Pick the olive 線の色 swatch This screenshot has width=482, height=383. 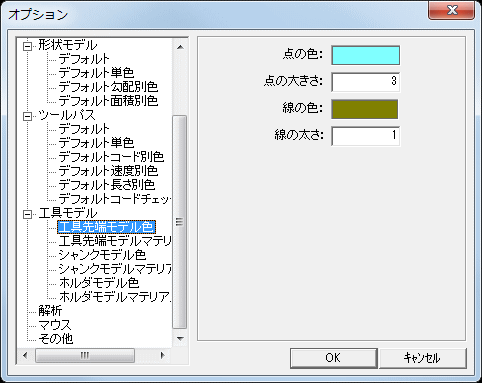[365, 109]
